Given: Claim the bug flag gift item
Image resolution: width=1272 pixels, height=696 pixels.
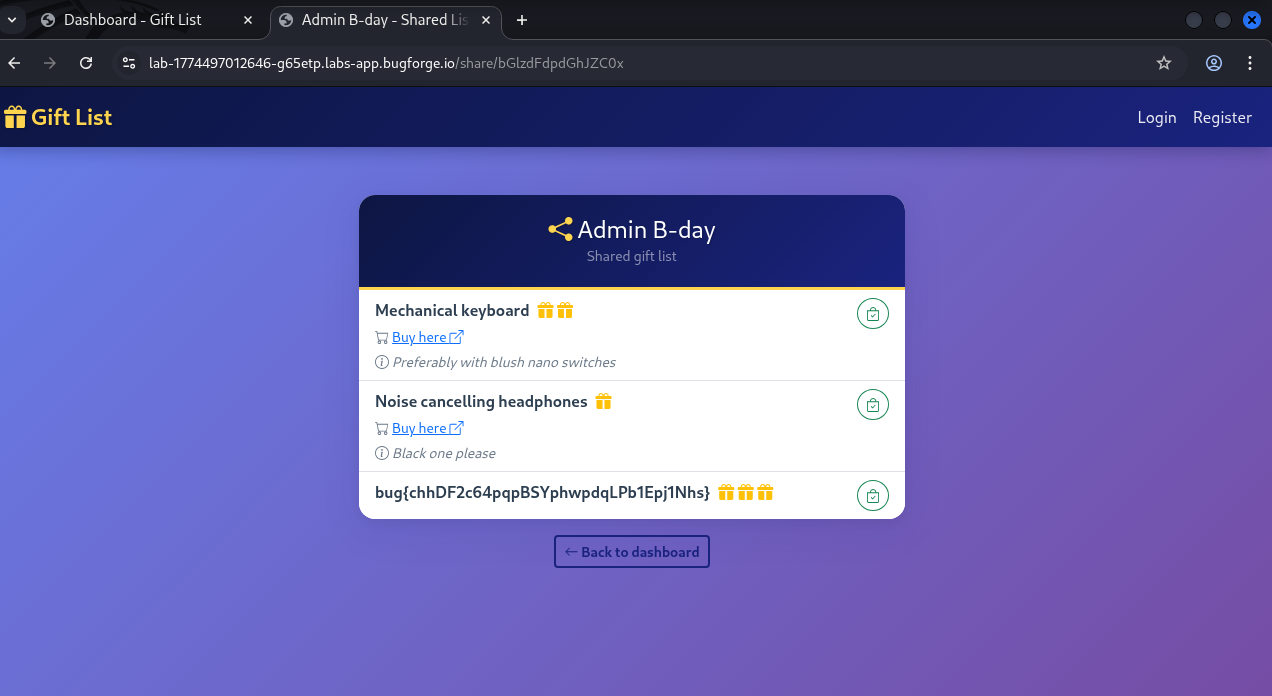Looking at the screenshot, I should click(x=872, y=496).
